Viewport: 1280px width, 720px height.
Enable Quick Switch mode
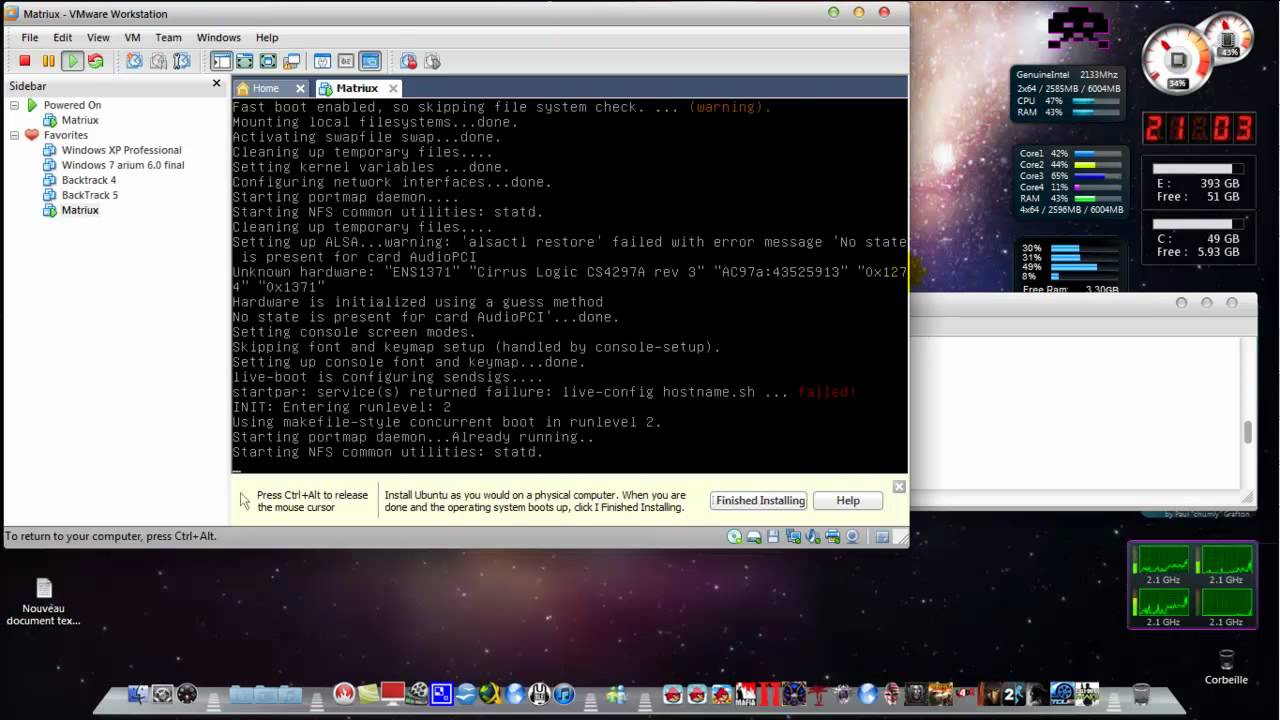[244, 61]
